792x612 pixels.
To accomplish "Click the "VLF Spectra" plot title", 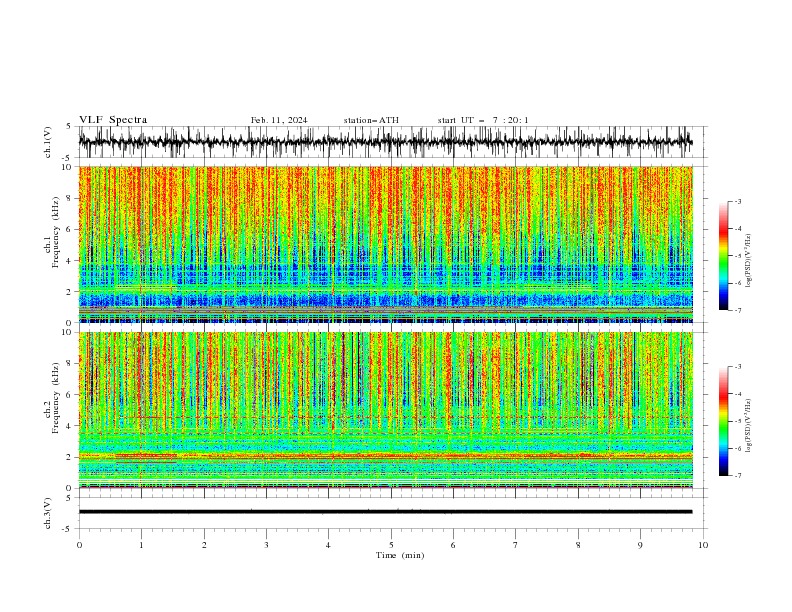I will point(113,120).
